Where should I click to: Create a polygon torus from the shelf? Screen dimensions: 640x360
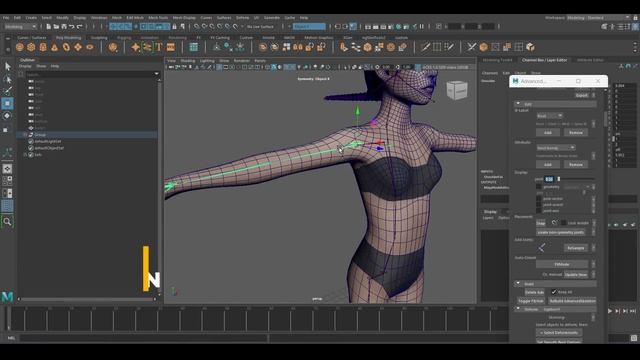click(66, 47)
